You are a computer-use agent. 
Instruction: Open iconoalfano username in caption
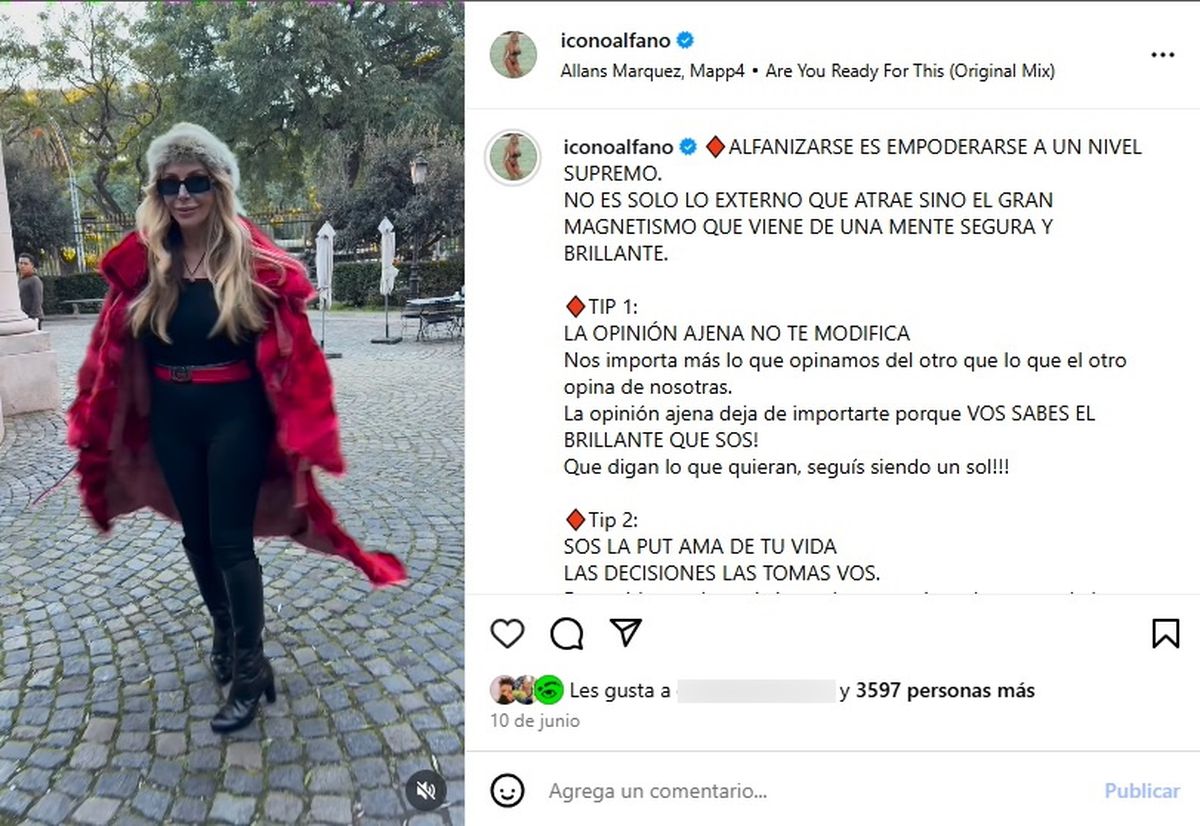click(619, 147)
